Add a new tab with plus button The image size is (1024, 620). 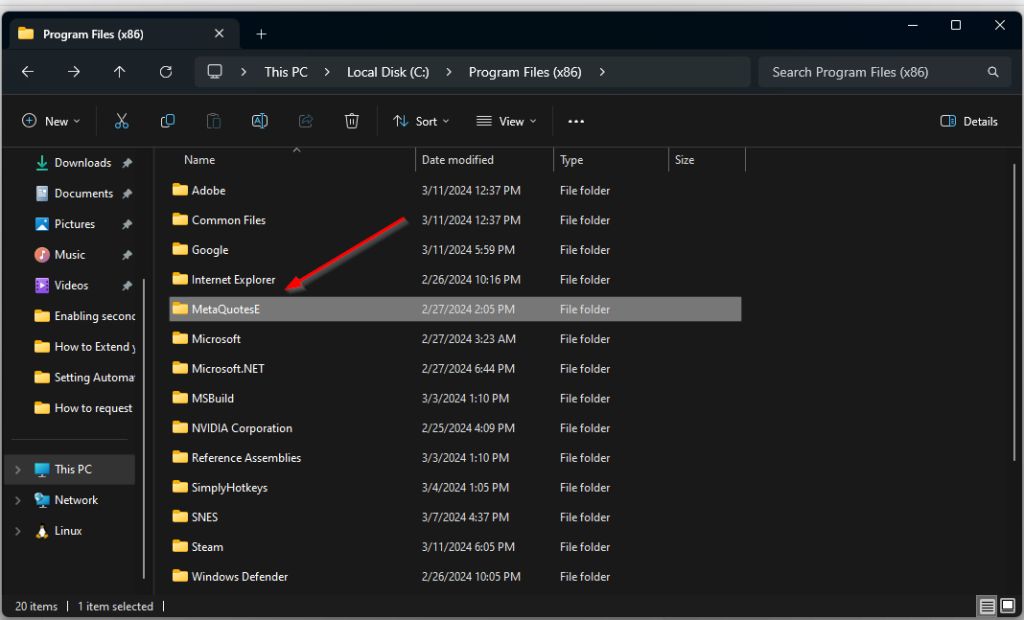point(261,34)
